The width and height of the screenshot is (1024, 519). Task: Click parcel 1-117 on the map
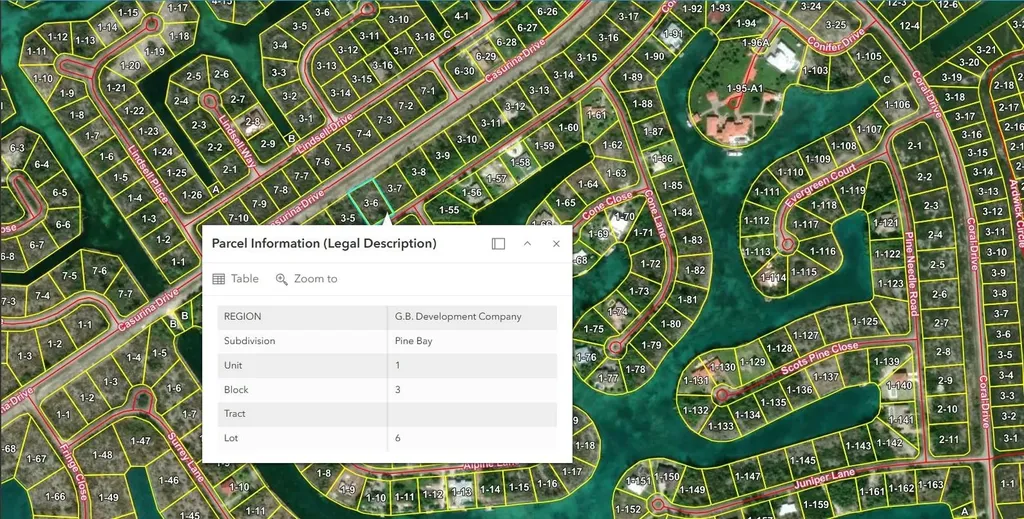pyautogui.click(x=805, y=224)
